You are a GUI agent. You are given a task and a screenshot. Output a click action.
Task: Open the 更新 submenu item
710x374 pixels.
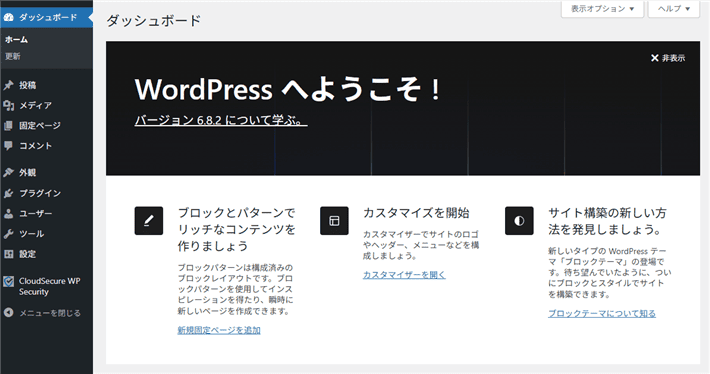[13, 56]
